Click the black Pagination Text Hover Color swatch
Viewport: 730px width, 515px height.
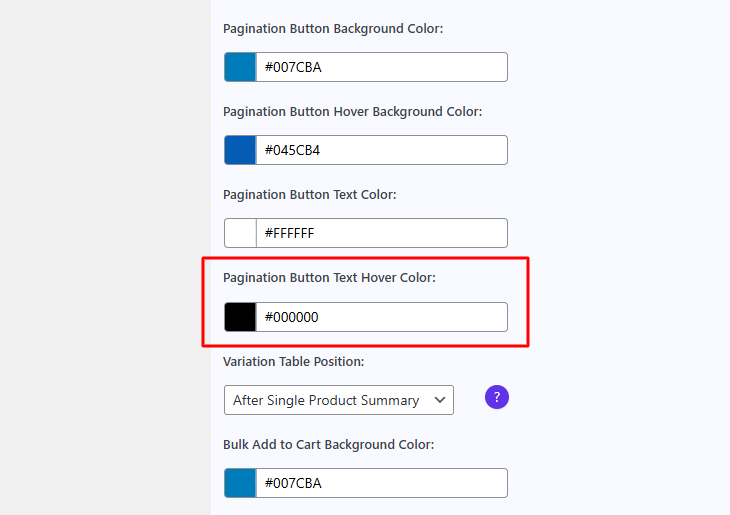tap(240, 317)
